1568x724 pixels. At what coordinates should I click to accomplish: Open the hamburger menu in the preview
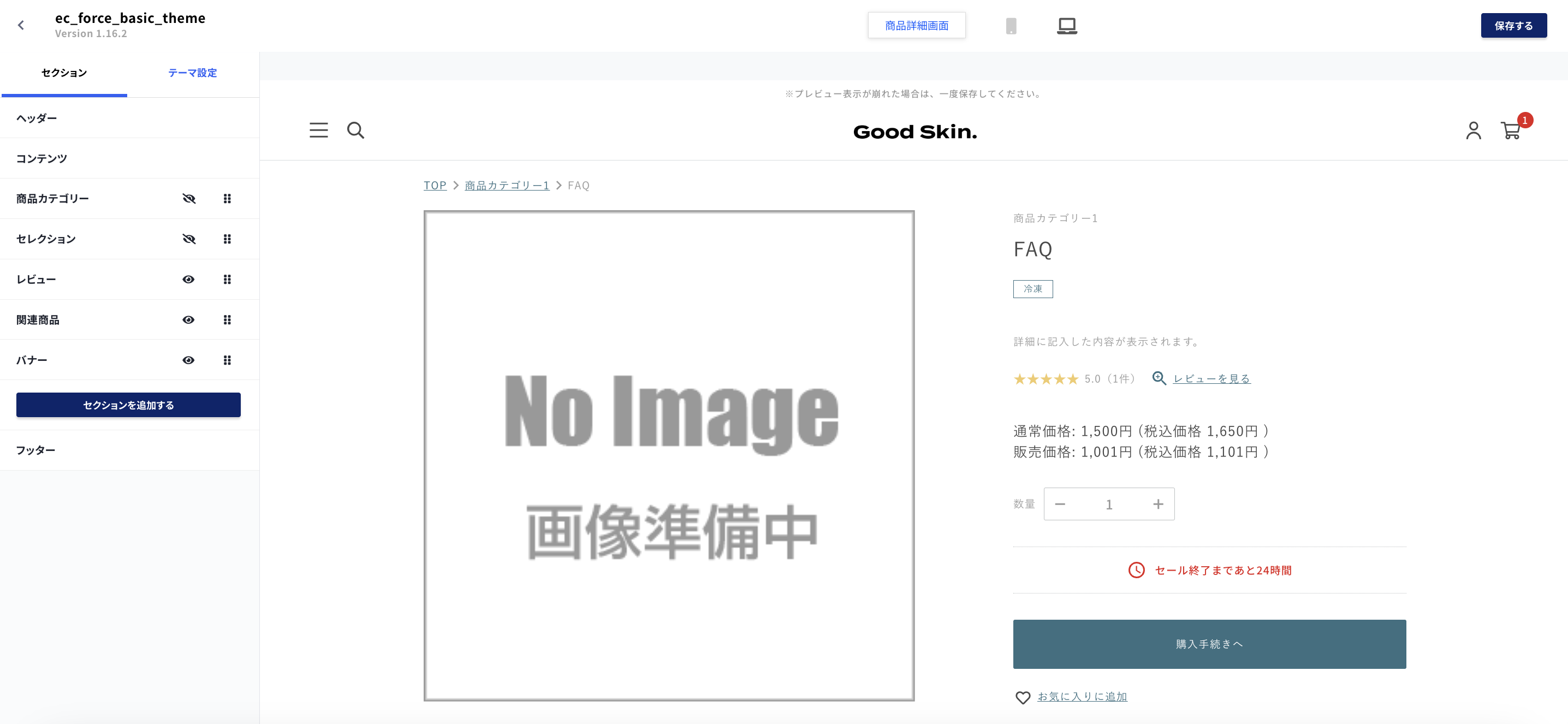(318, 130)
